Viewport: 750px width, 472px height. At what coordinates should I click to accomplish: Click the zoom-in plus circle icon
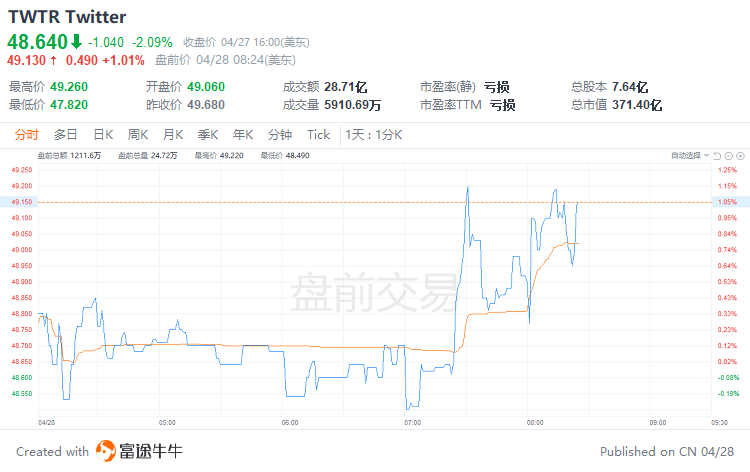click(x=740, y=156)
